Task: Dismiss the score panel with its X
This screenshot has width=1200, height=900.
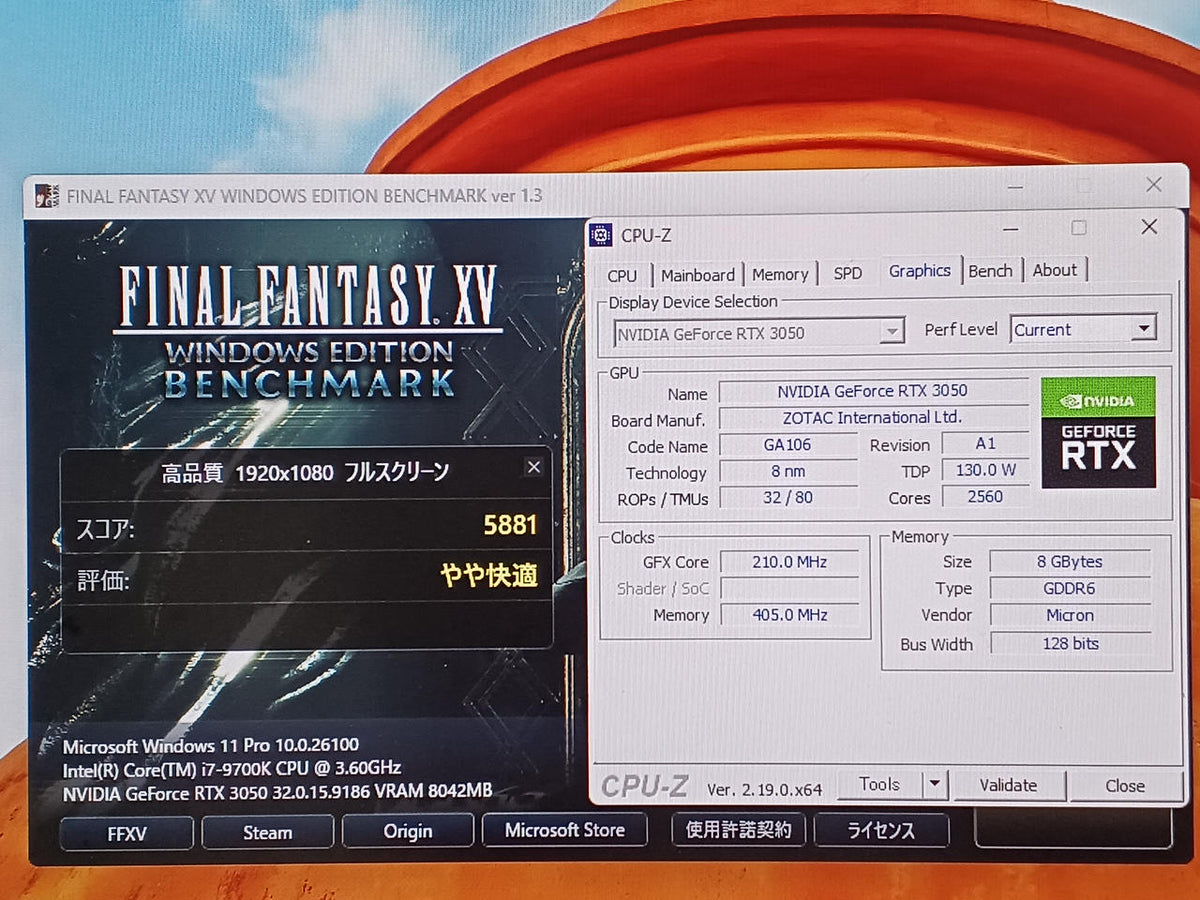Action: click(x=534, y=467)
